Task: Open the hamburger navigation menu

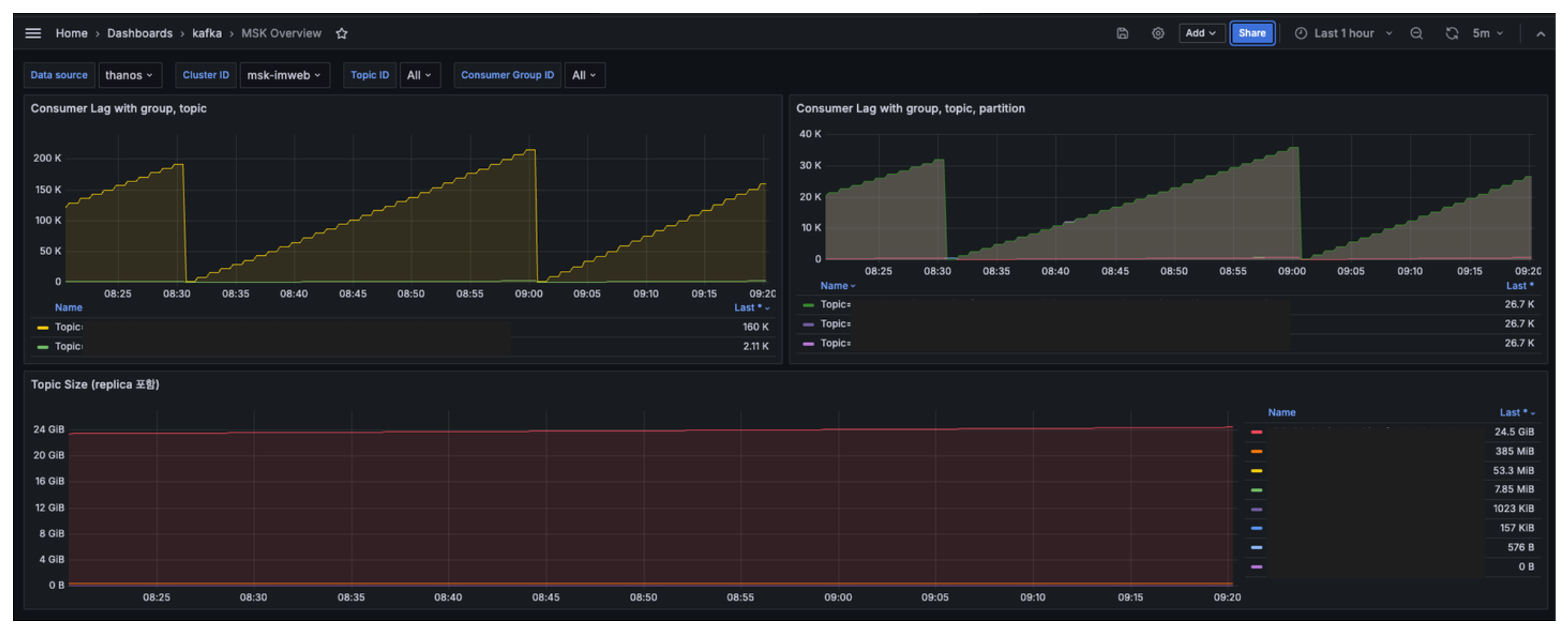Action: click(33, 33)
